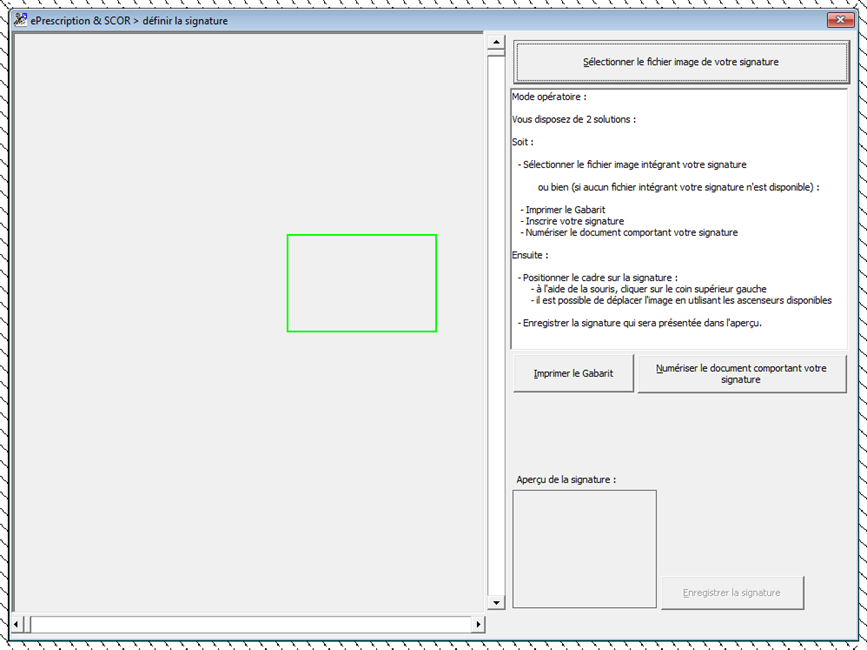The image size is (867, 650).
Task: Click the text 'Vous disposez de 2 solutions :'
Action: click(574, 119)
